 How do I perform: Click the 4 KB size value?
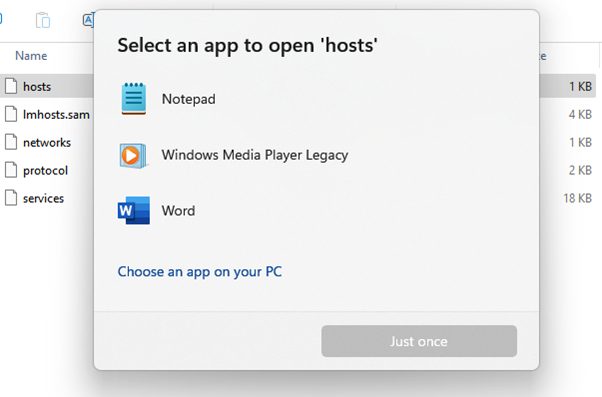[x=580, y=114]
